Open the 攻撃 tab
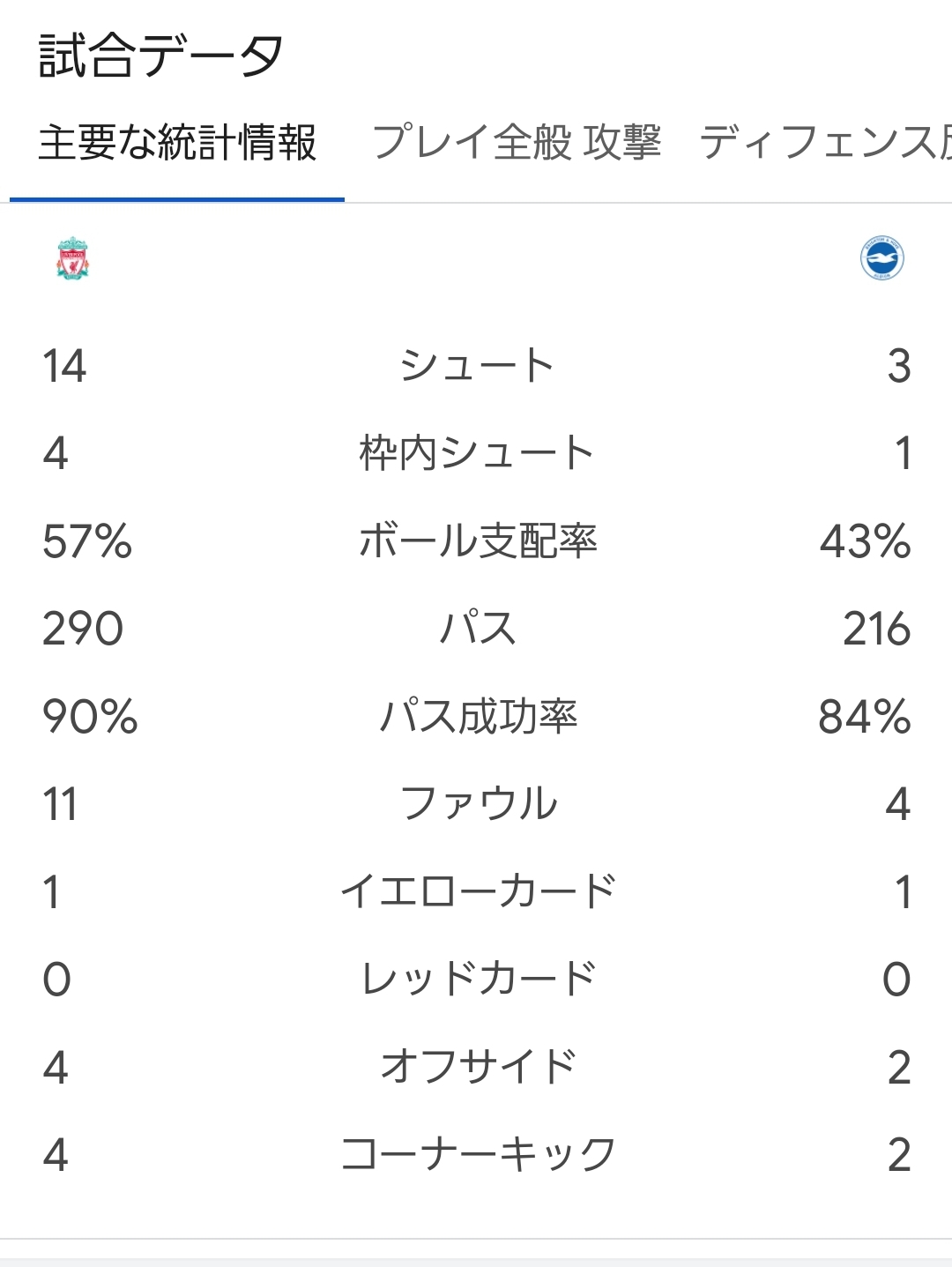 click(622, 143)
